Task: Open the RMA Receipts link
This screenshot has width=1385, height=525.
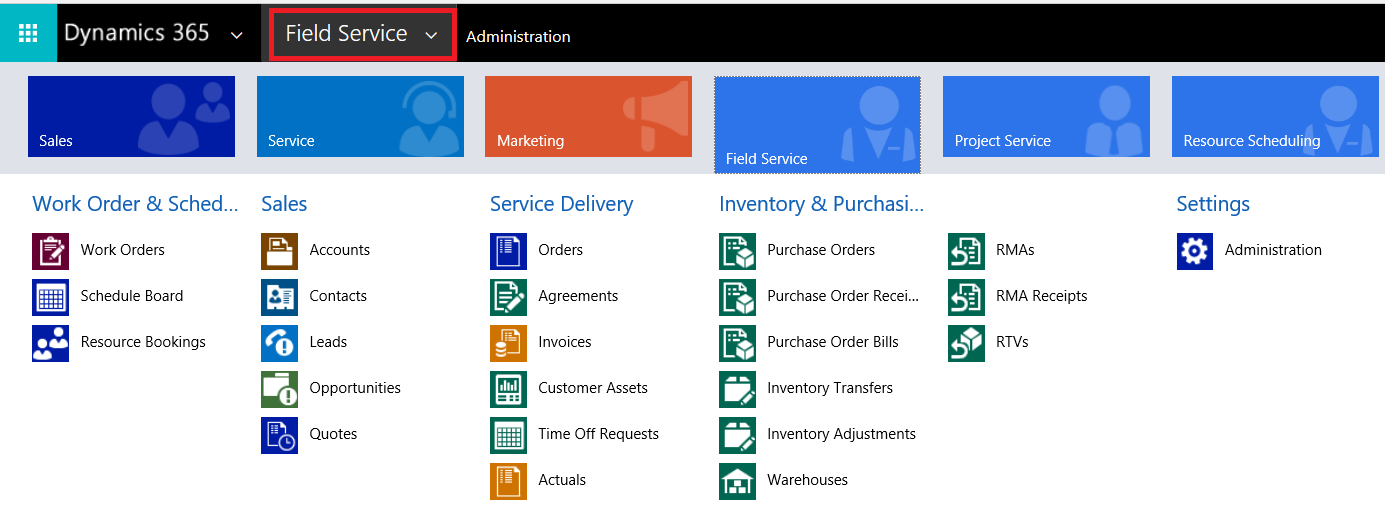Action: click(1041, 296)
